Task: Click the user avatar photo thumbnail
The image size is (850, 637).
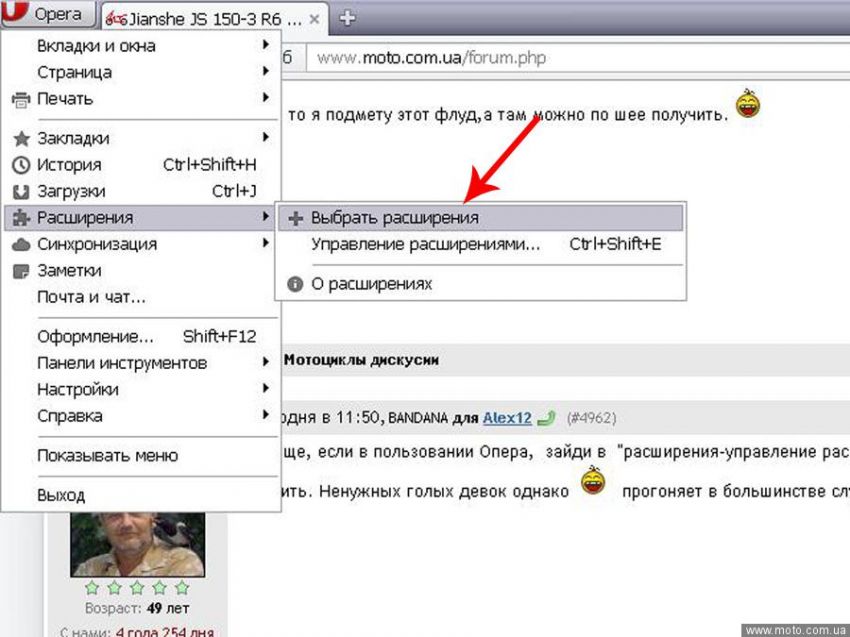Action: (138, 544)
